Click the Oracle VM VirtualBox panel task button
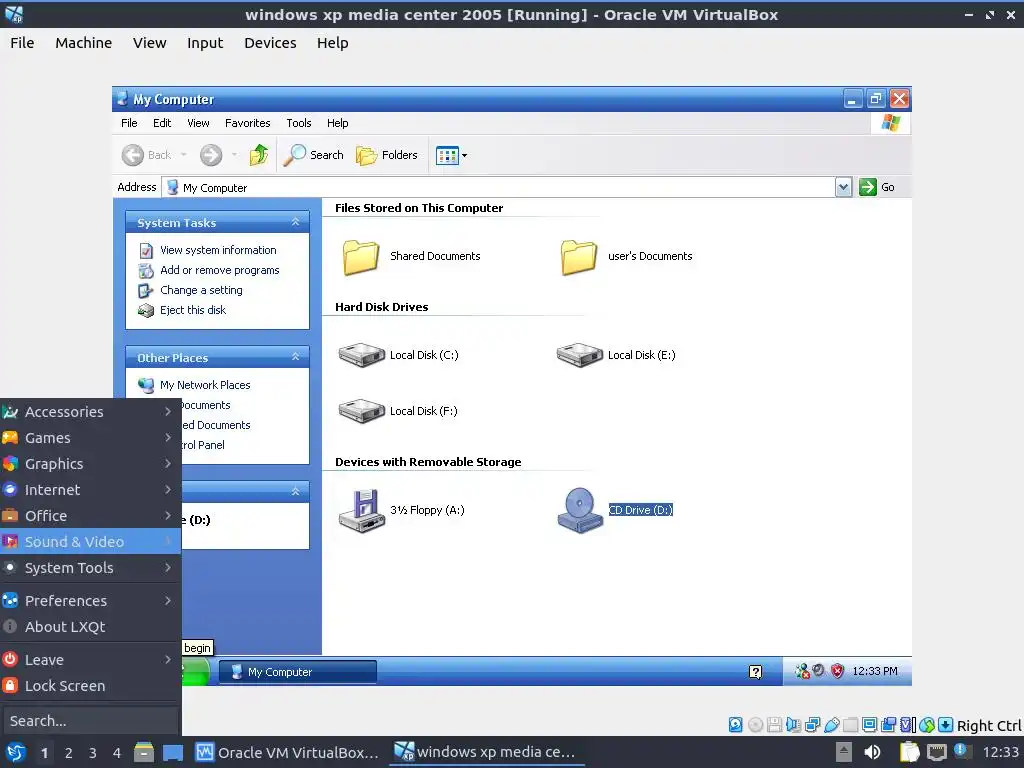 click(x=287, y=753)
